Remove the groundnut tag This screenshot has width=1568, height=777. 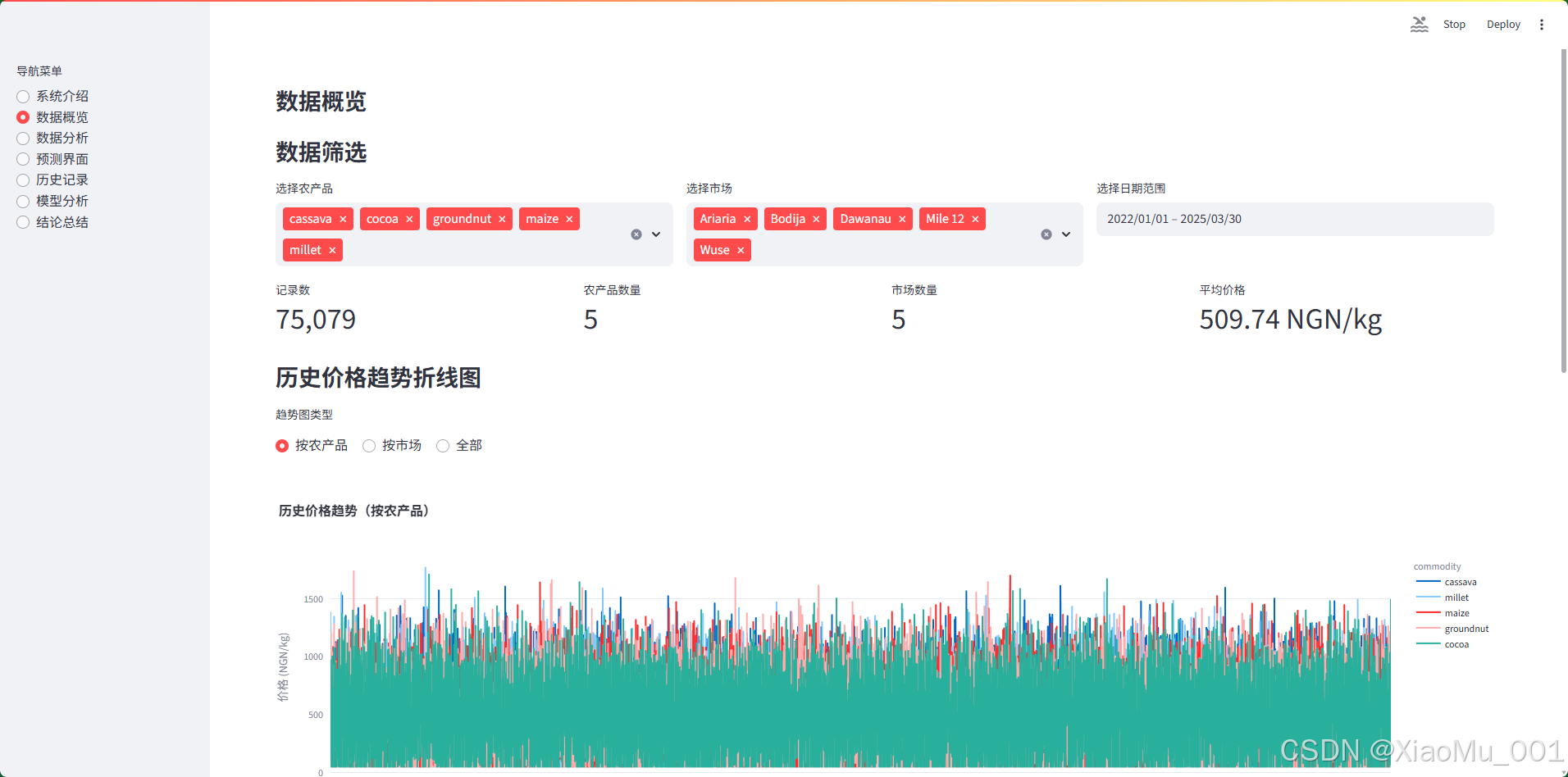click(x=502, y=220)
